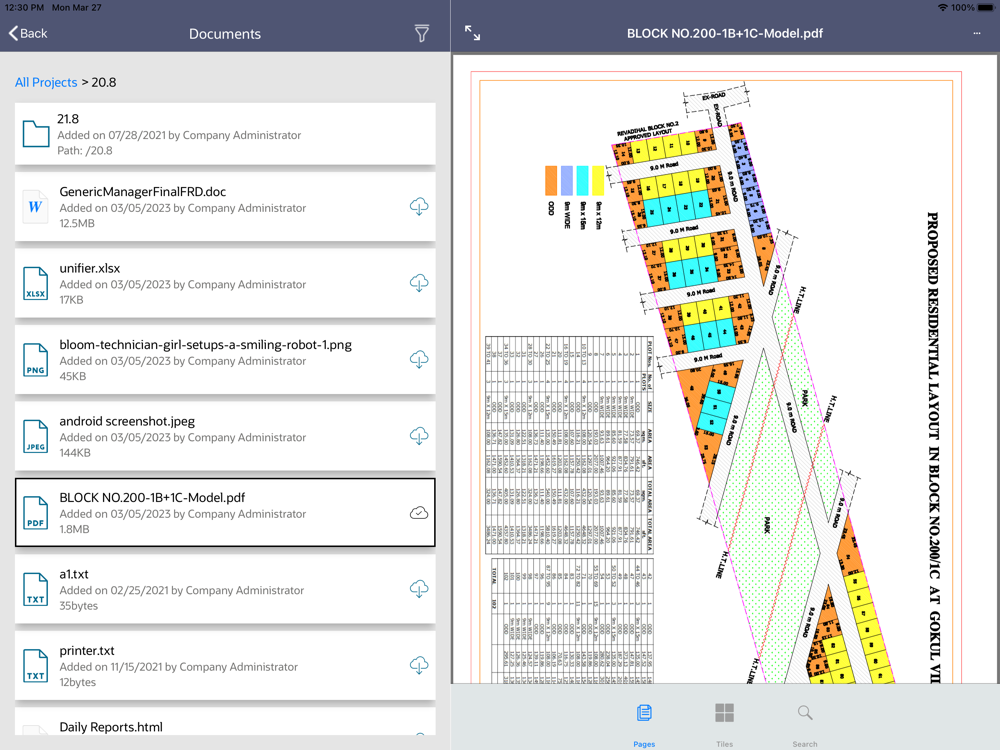Viewport: 1000px width, 750px height.
Task: Switch to the Pages tab
Action: 644,724
